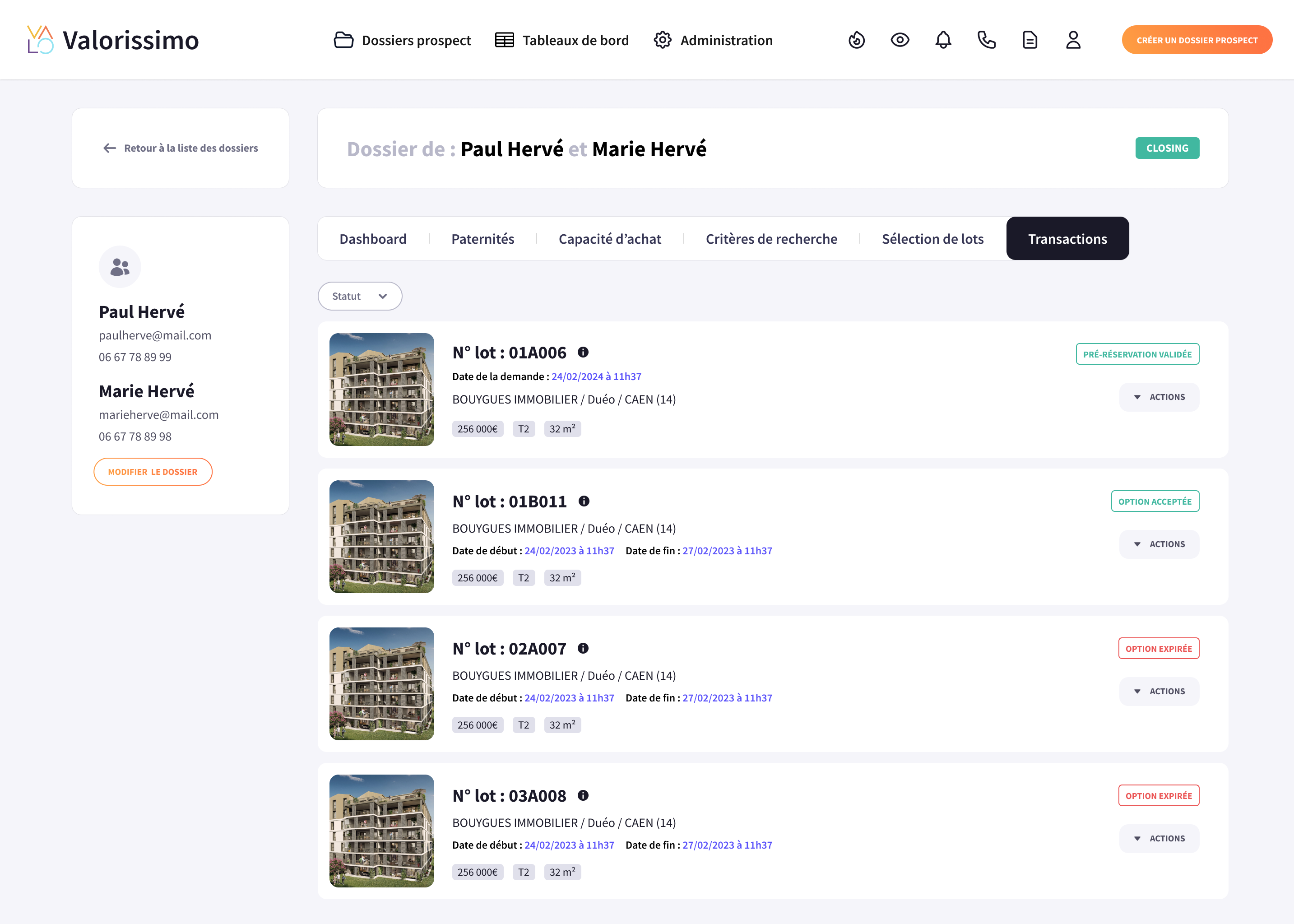Expand Actions menu for lot 03A008
Viewport: 1294px width, 924px height.
(1159, 839)
